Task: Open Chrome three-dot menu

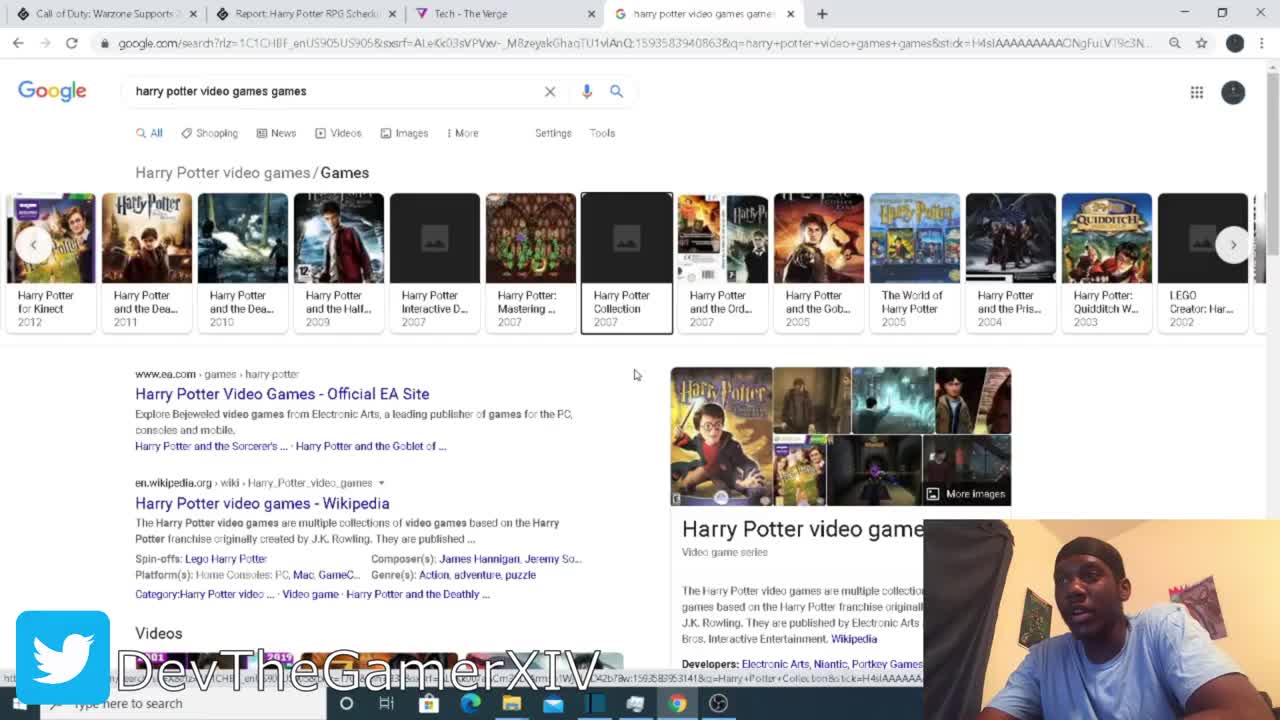Action: (1262, 43)
